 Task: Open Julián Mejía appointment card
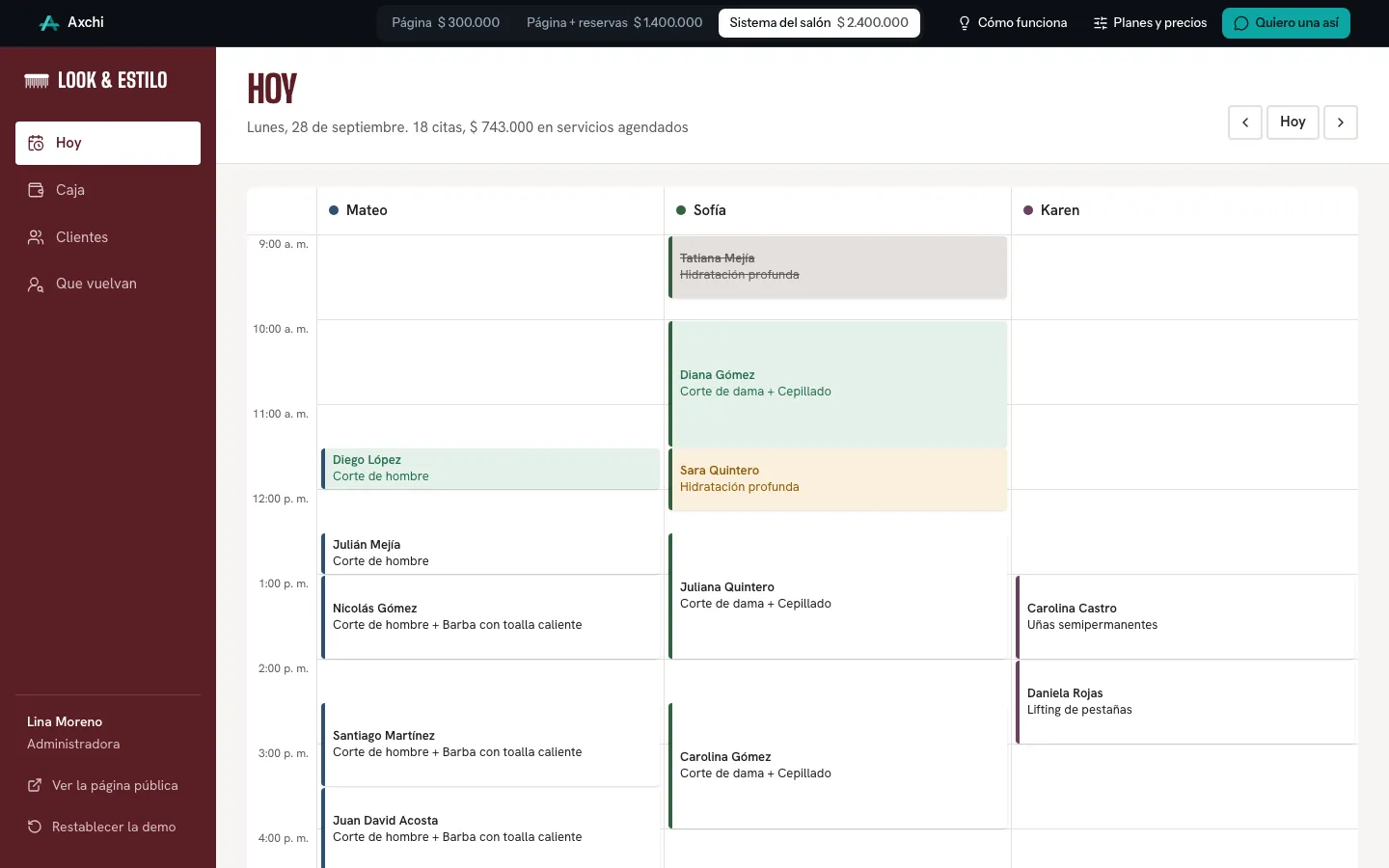(491, 554)
